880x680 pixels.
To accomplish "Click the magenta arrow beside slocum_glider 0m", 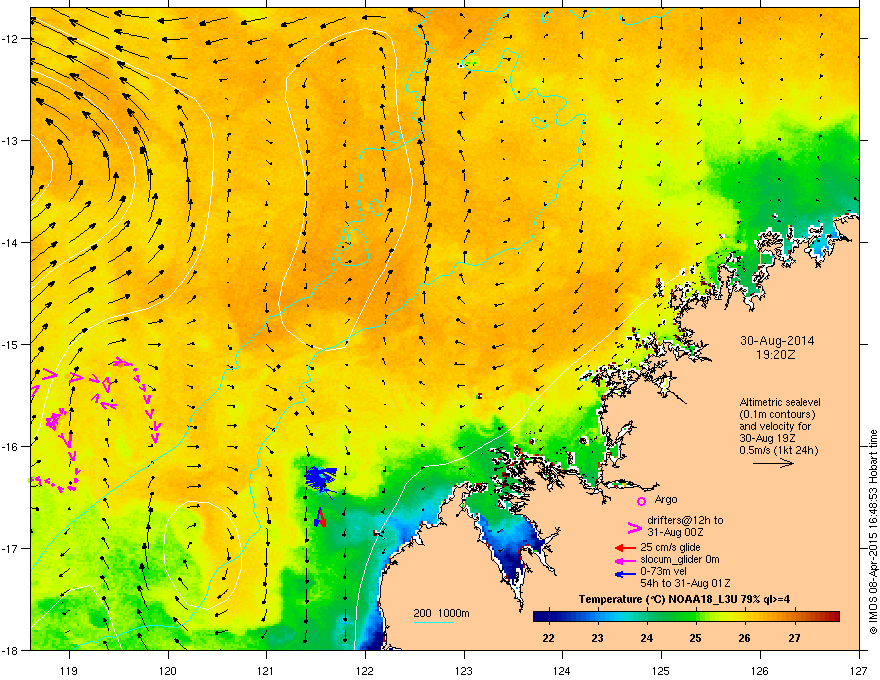I will point(625,560).
